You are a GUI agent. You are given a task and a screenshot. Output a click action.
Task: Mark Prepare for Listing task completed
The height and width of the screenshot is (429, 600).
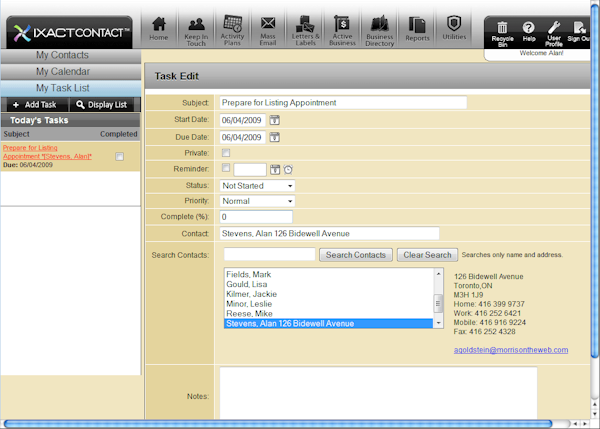tap(119, 157)
